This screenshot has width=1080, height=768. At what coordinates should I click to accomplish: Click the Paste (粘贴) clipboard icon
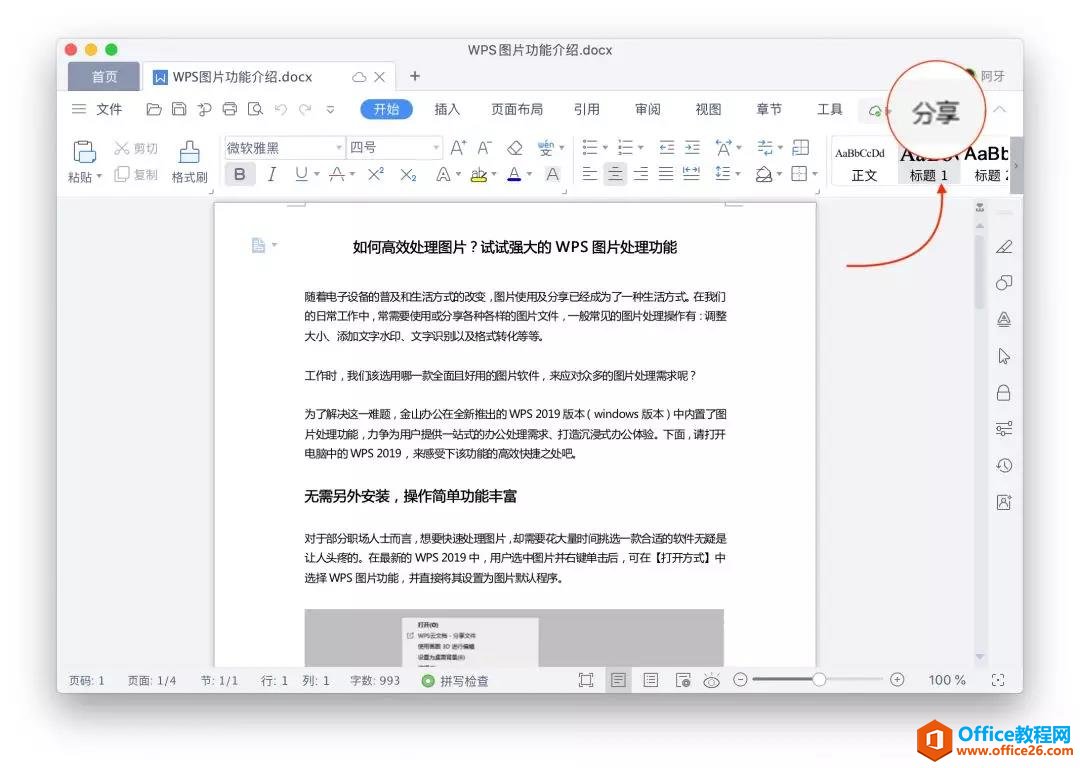point(85,151)
